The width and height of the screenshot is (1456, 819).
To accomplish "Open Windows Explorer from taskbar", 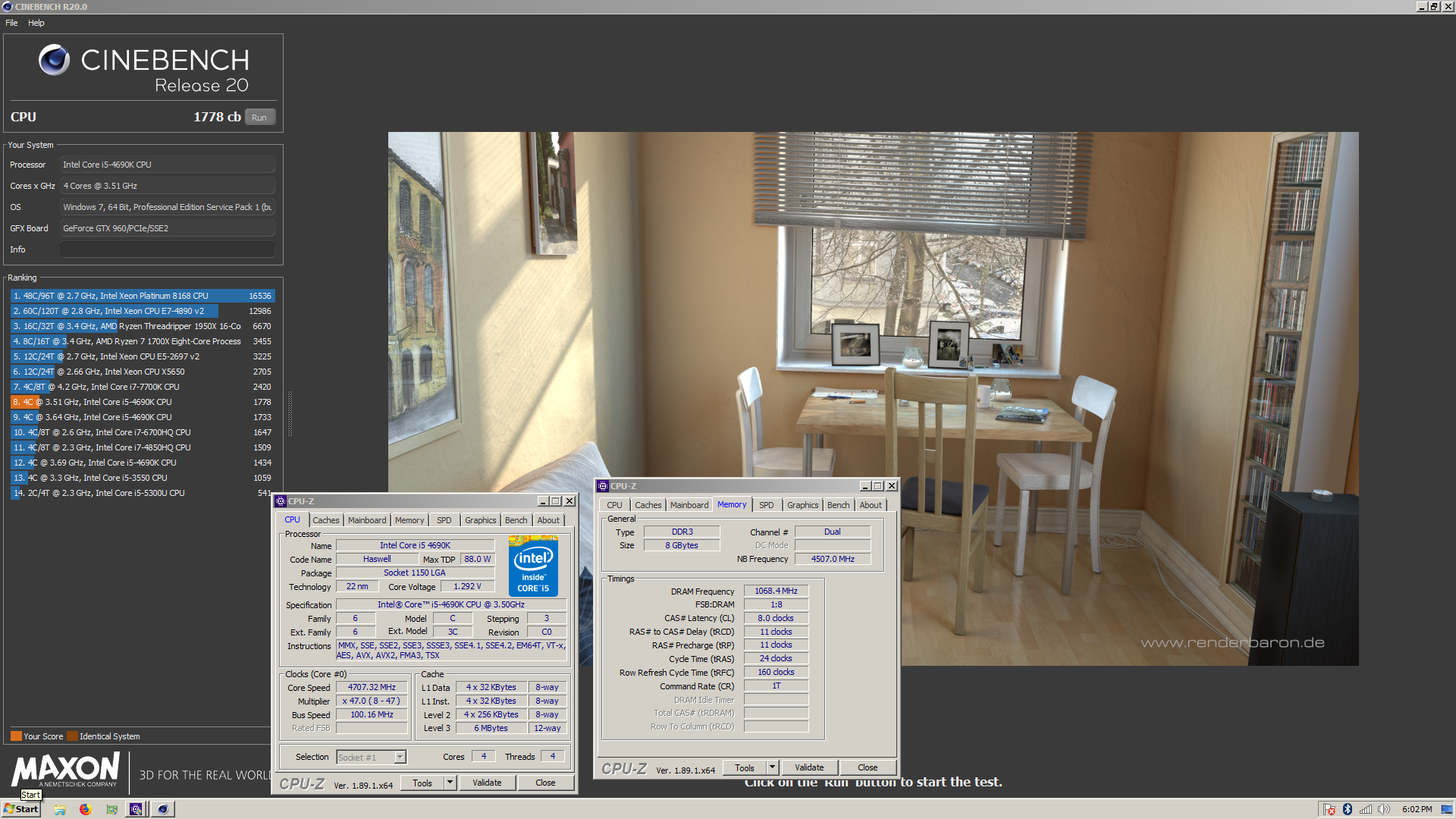I will pyautogui.click(x=60, y=809).
